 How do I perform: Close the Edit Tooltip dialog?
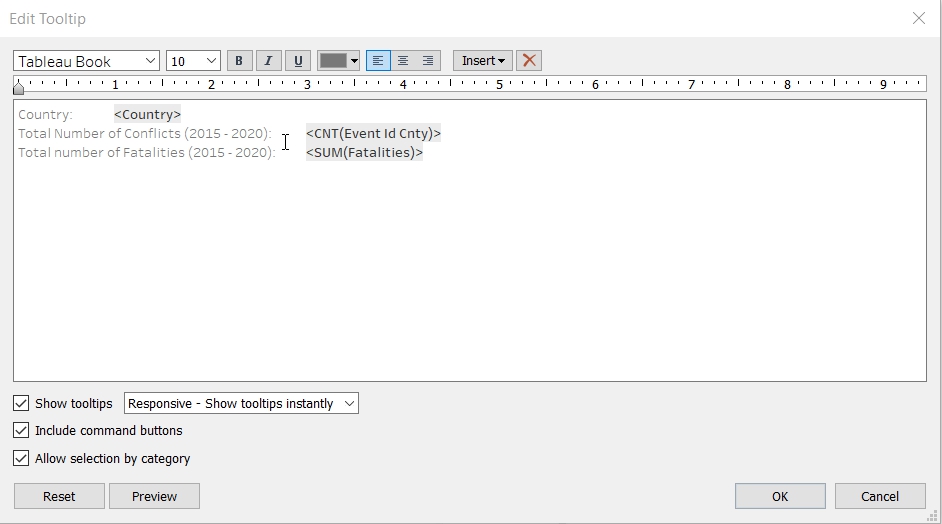coord(919,18)
